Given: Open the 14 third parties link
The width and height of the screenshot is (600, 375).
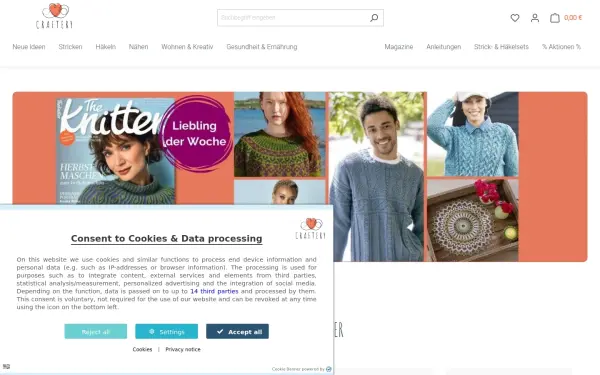Looking at the screenshot, I should (214, 291).
